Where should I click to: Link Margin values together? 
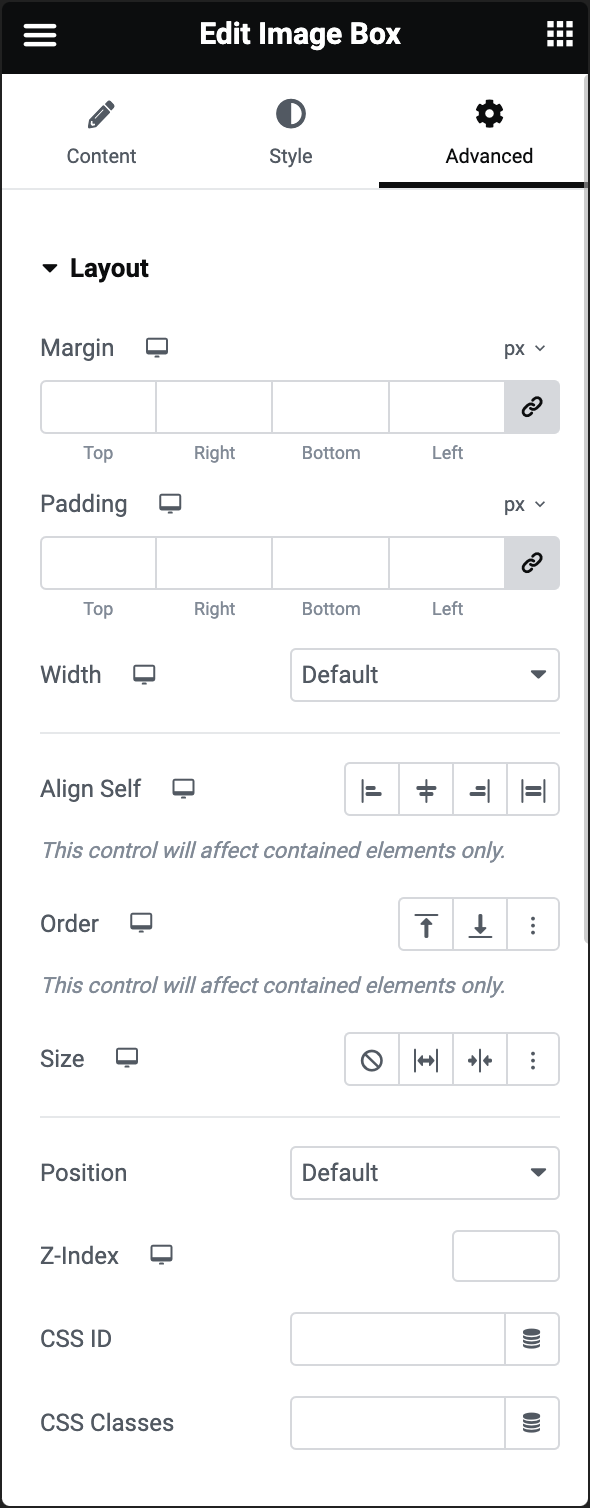532,407
